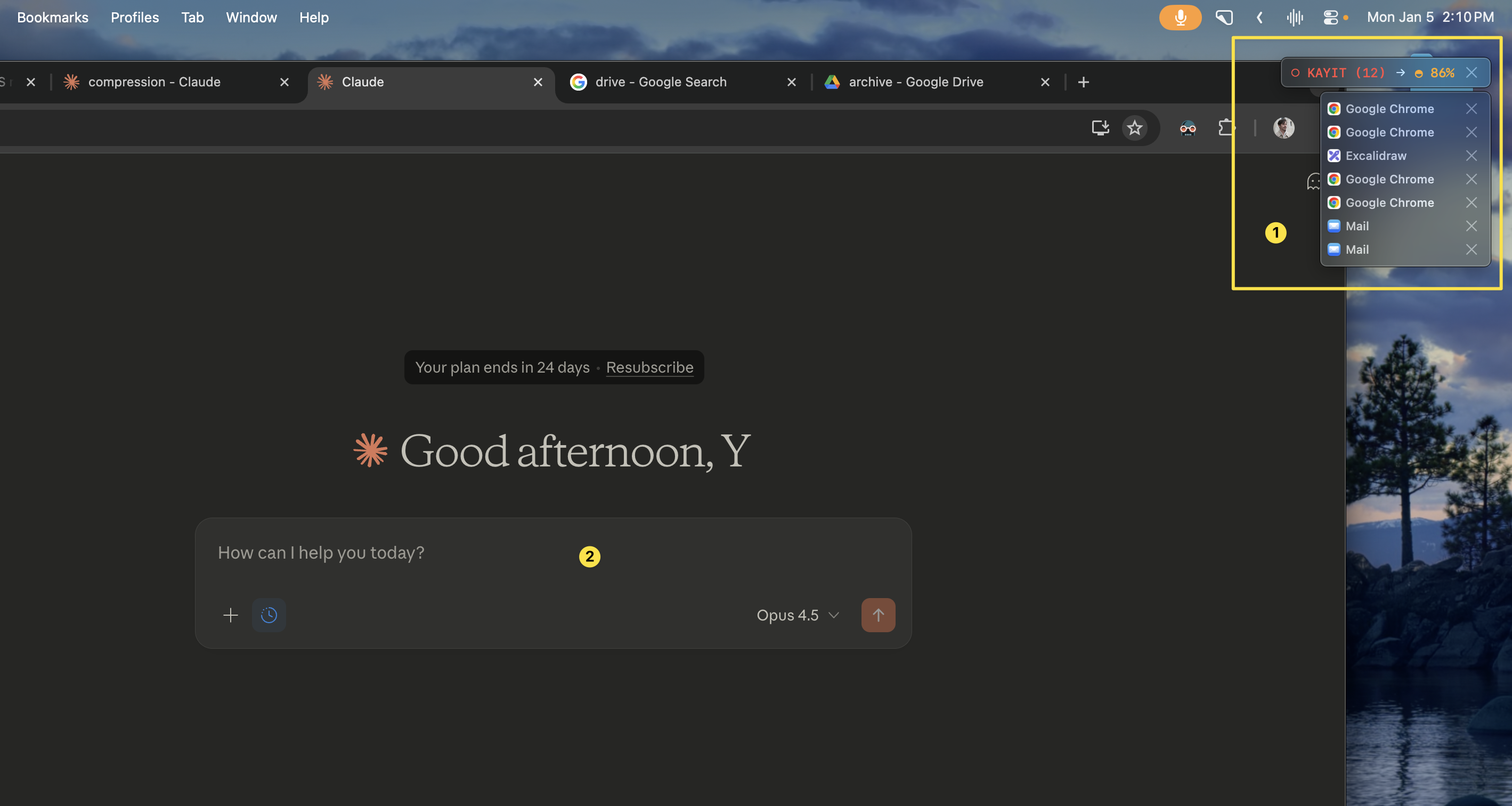
Task: Click the send message arrow button
Action: (x=877, y=615)
